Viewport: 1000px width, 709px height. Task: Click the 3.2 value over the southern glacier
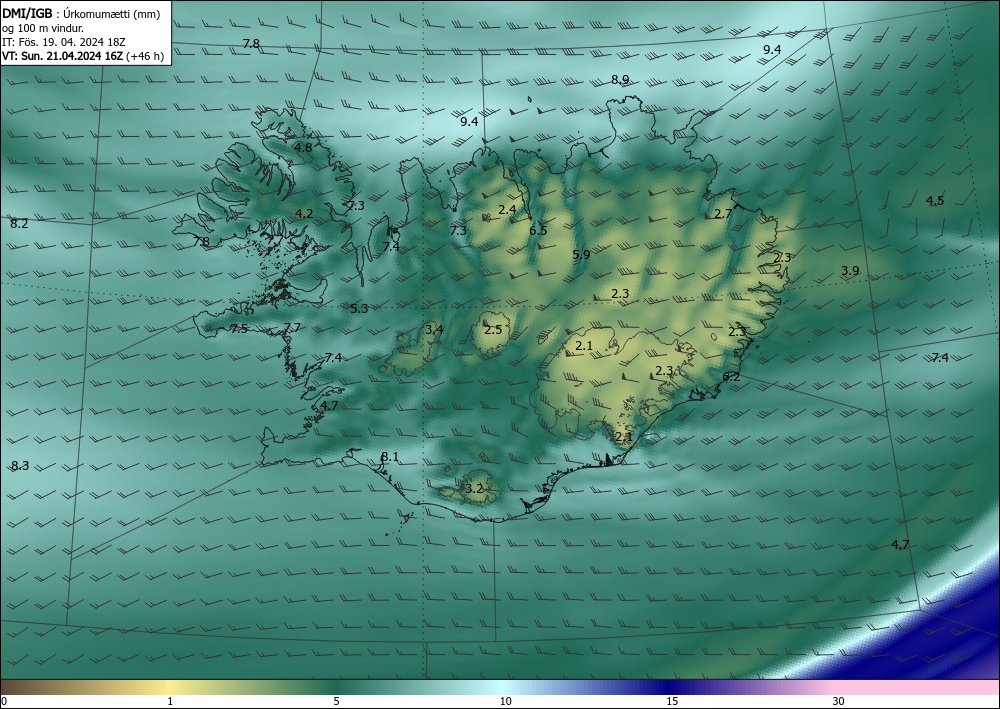tap(474, 489)
